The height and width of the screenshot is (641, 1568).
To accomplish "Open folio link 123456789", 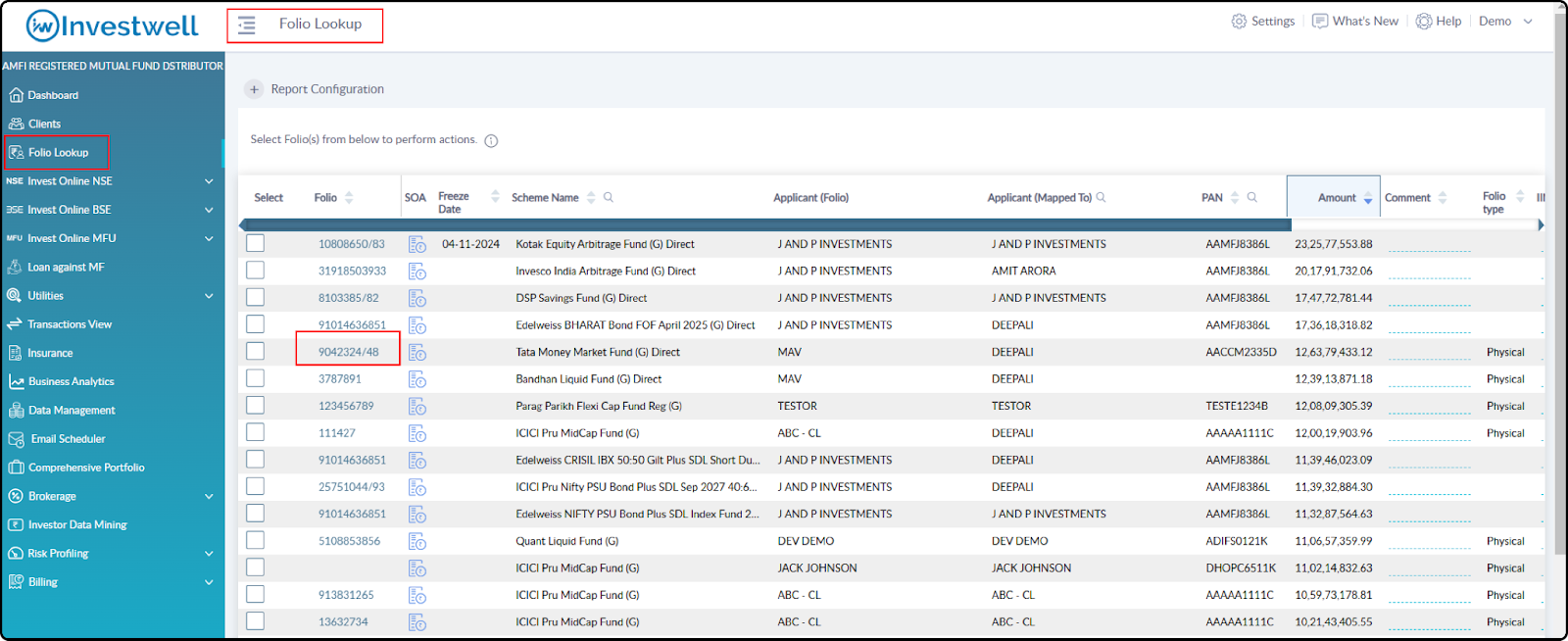I will 346,406.
